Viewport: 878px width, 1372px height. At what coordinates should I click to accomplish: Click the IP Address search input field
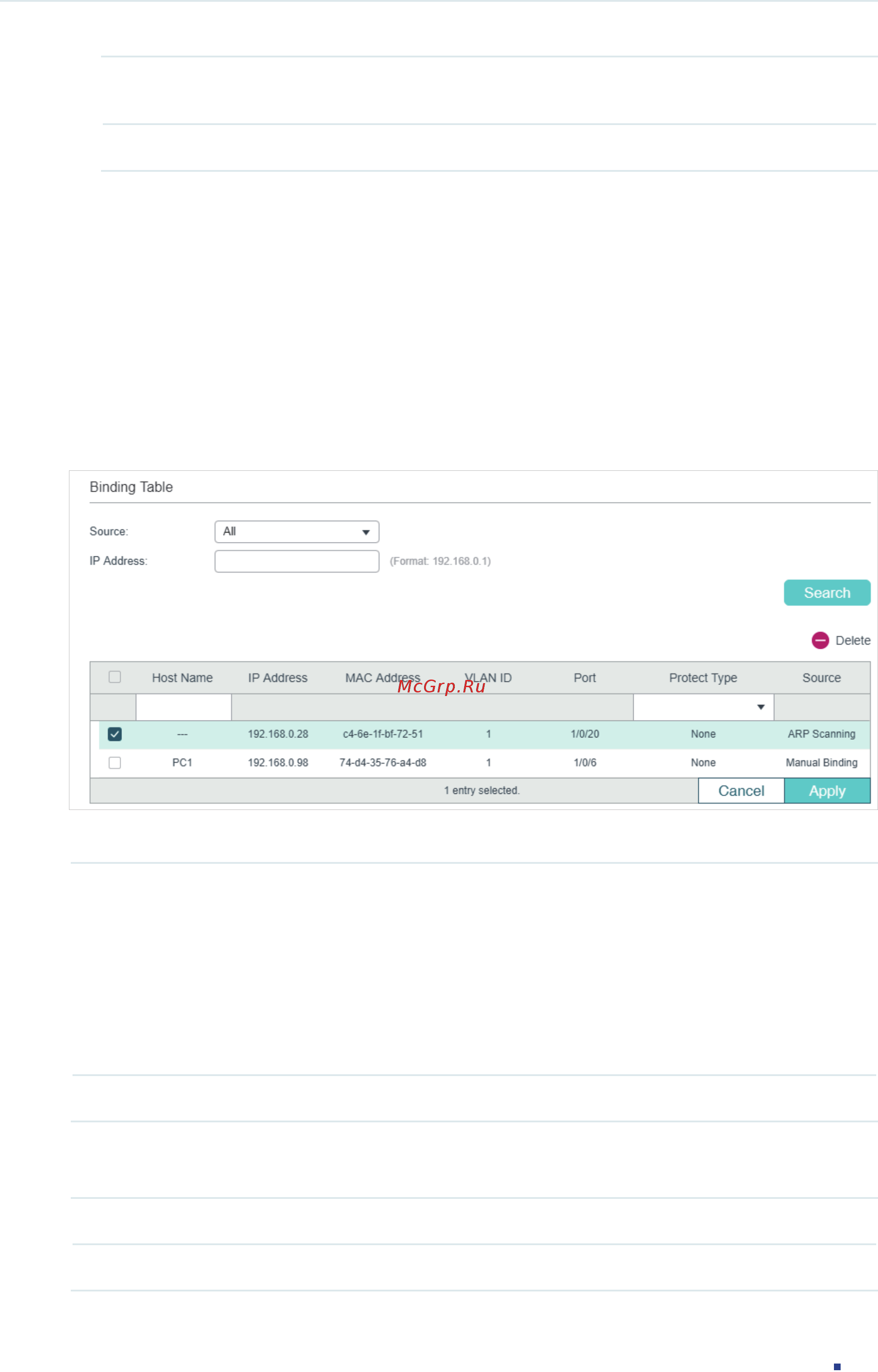[x=296, y=561]
